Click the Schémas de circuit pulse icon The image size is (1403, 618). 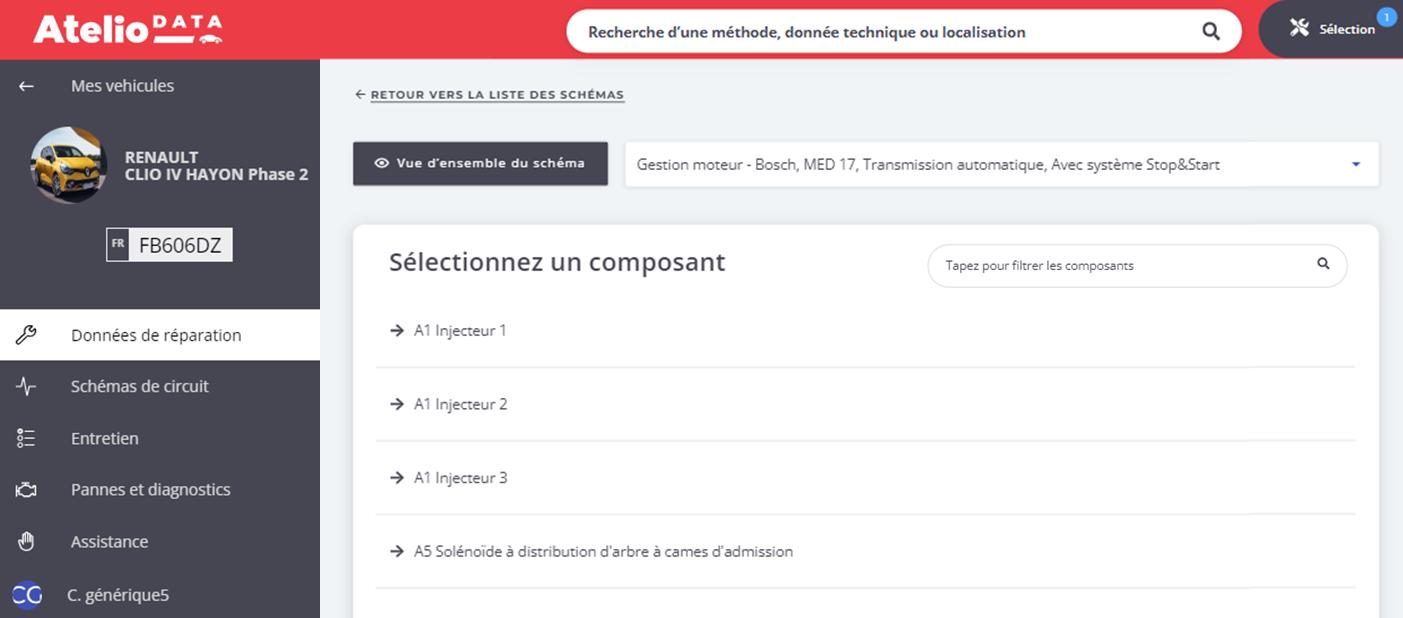(x=27, y=387)
